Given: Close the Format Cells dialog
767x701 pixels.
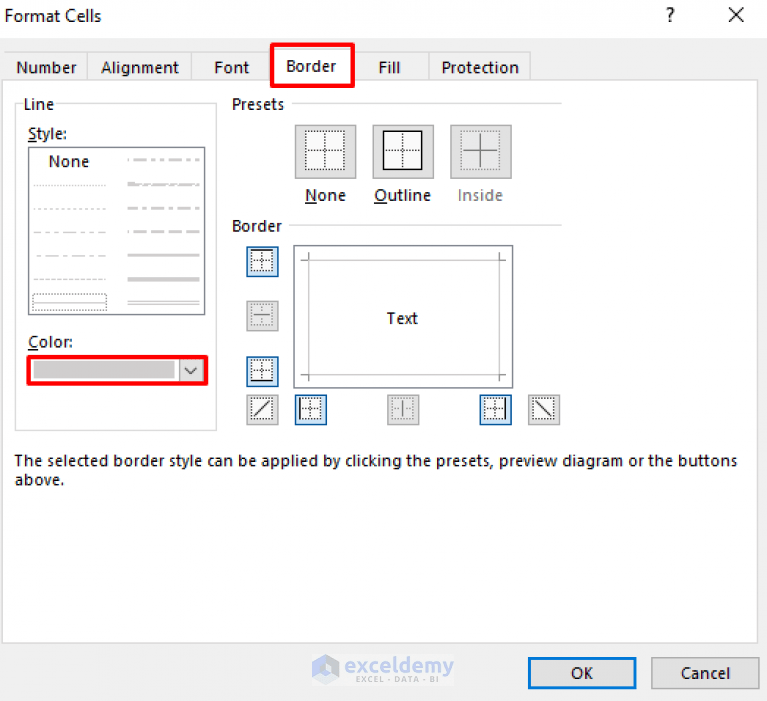Looking at the screenshot, I should click(736, 15).
